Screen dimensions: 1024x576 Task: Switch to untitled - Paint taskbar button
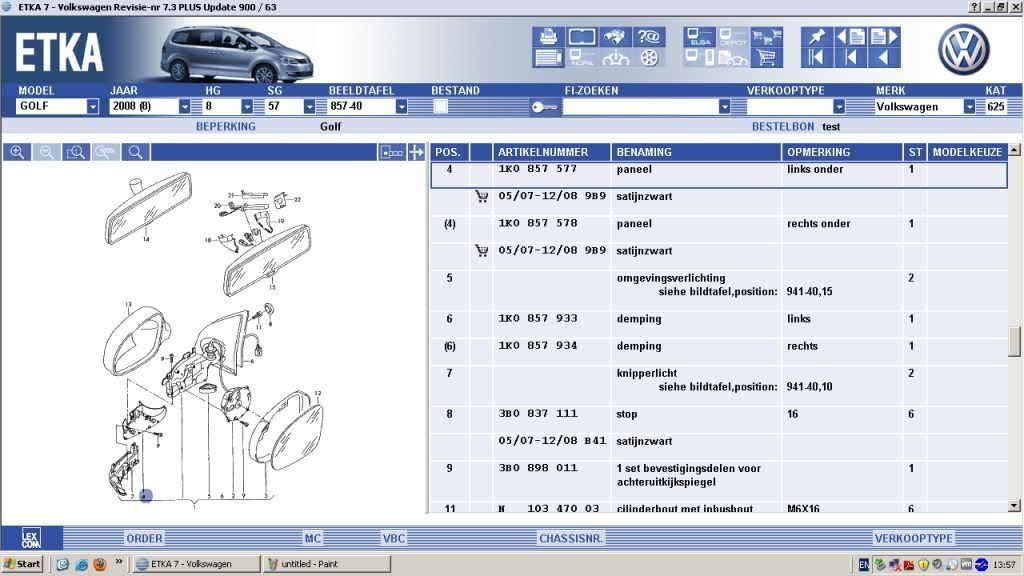[x=327, y=564]
